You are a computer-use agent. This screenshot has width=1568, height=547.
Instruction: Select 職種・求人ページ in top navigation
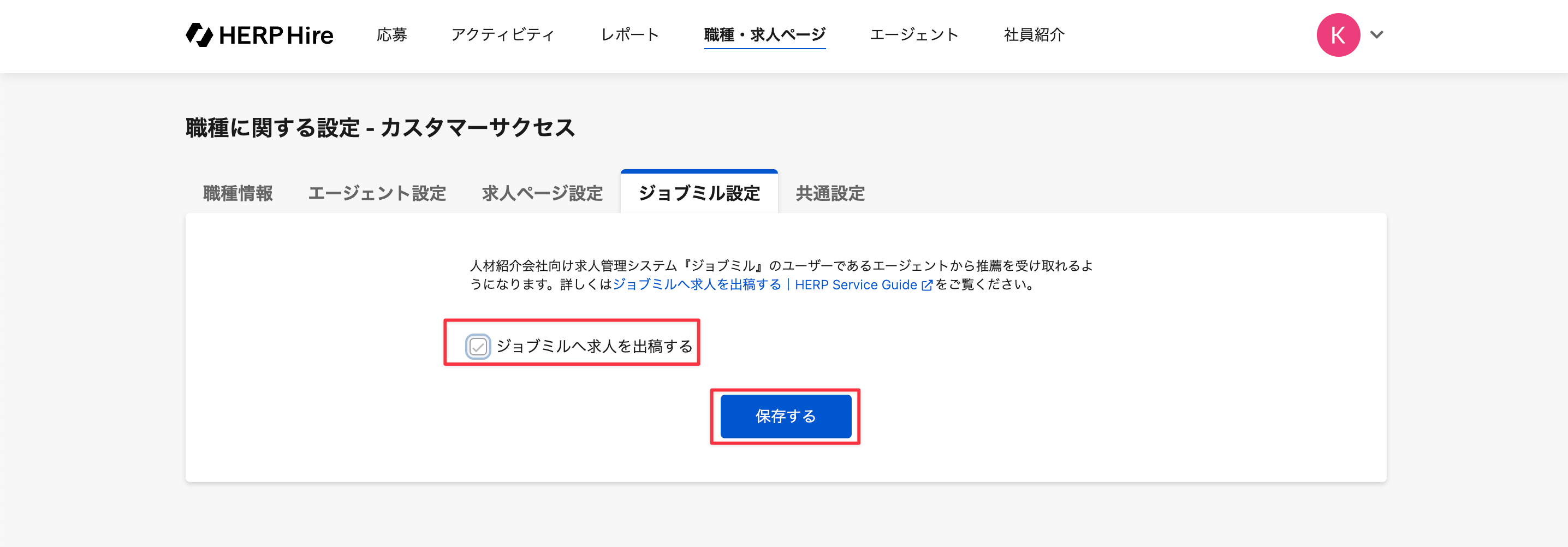click(764, 35)
